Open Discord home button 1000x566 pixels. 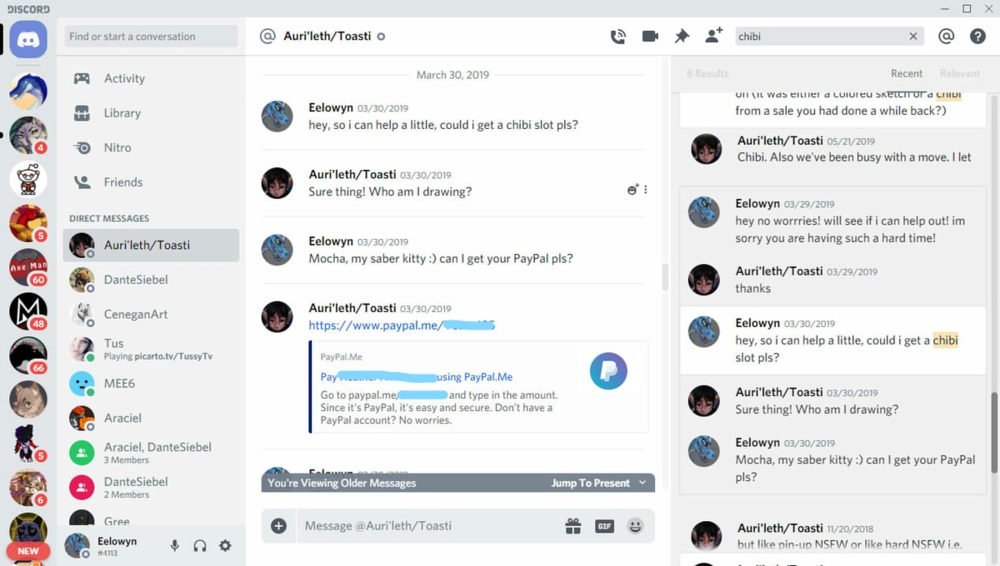[x=28, y=39]
